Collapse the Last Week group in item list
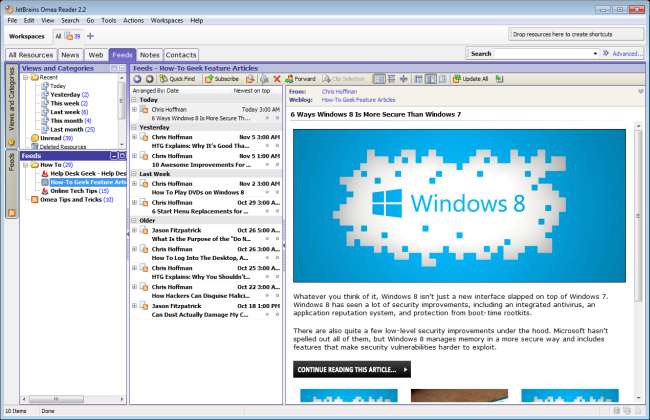 pyautogui.click(x=134, y=174)
